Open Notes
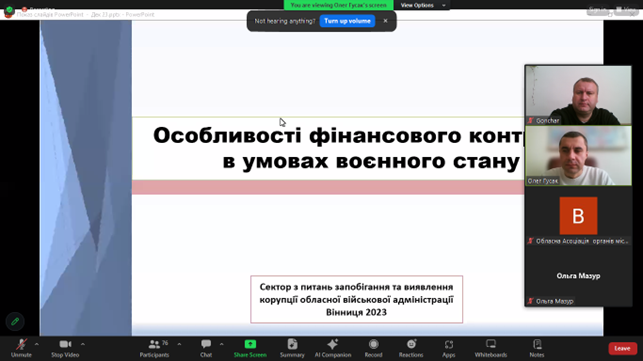Viewport: 643px width, 361px height. point(537,348)
